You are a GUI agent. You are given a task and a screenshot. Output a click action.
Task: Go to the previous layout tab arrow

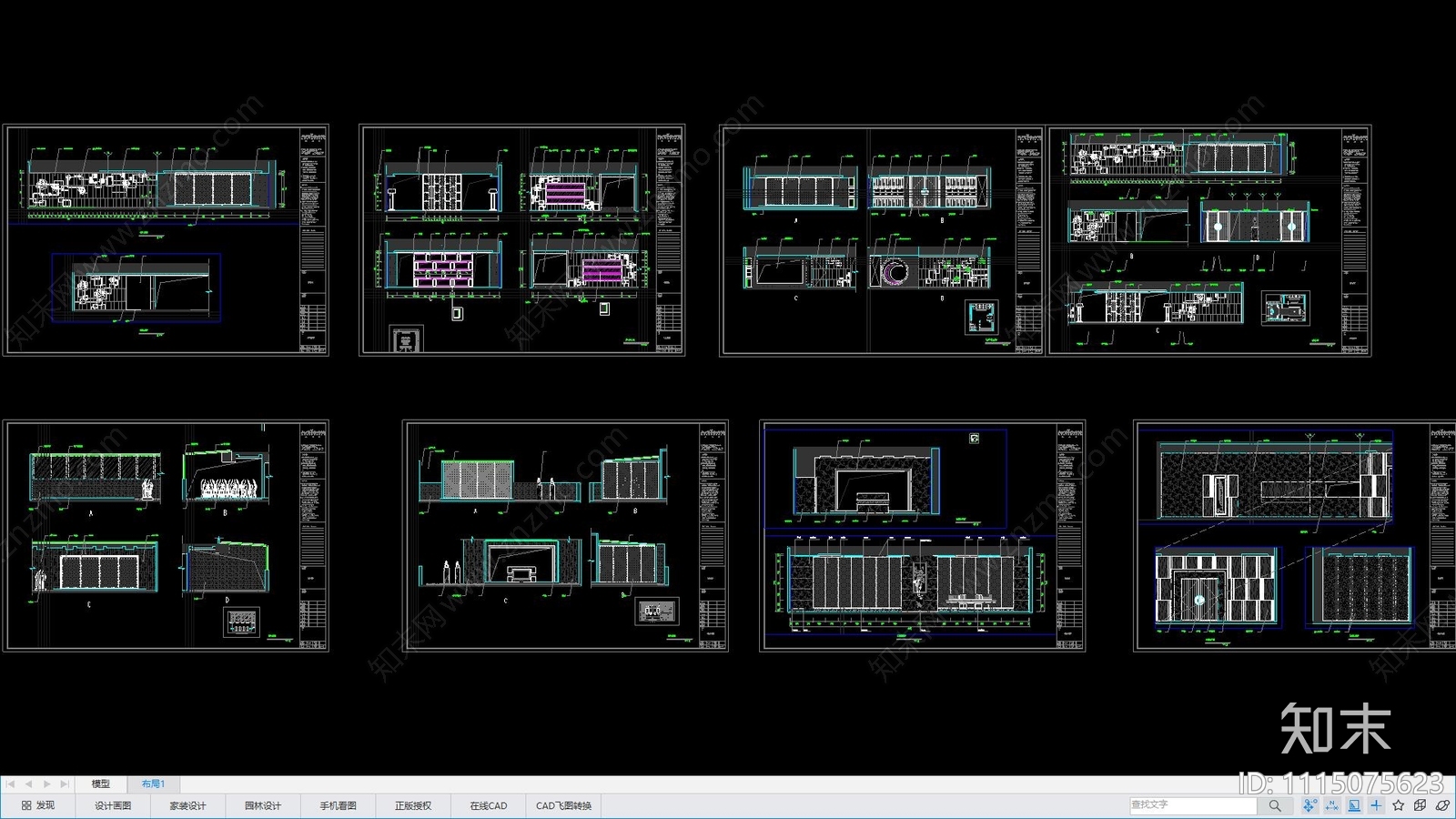(x=28, y=784)
